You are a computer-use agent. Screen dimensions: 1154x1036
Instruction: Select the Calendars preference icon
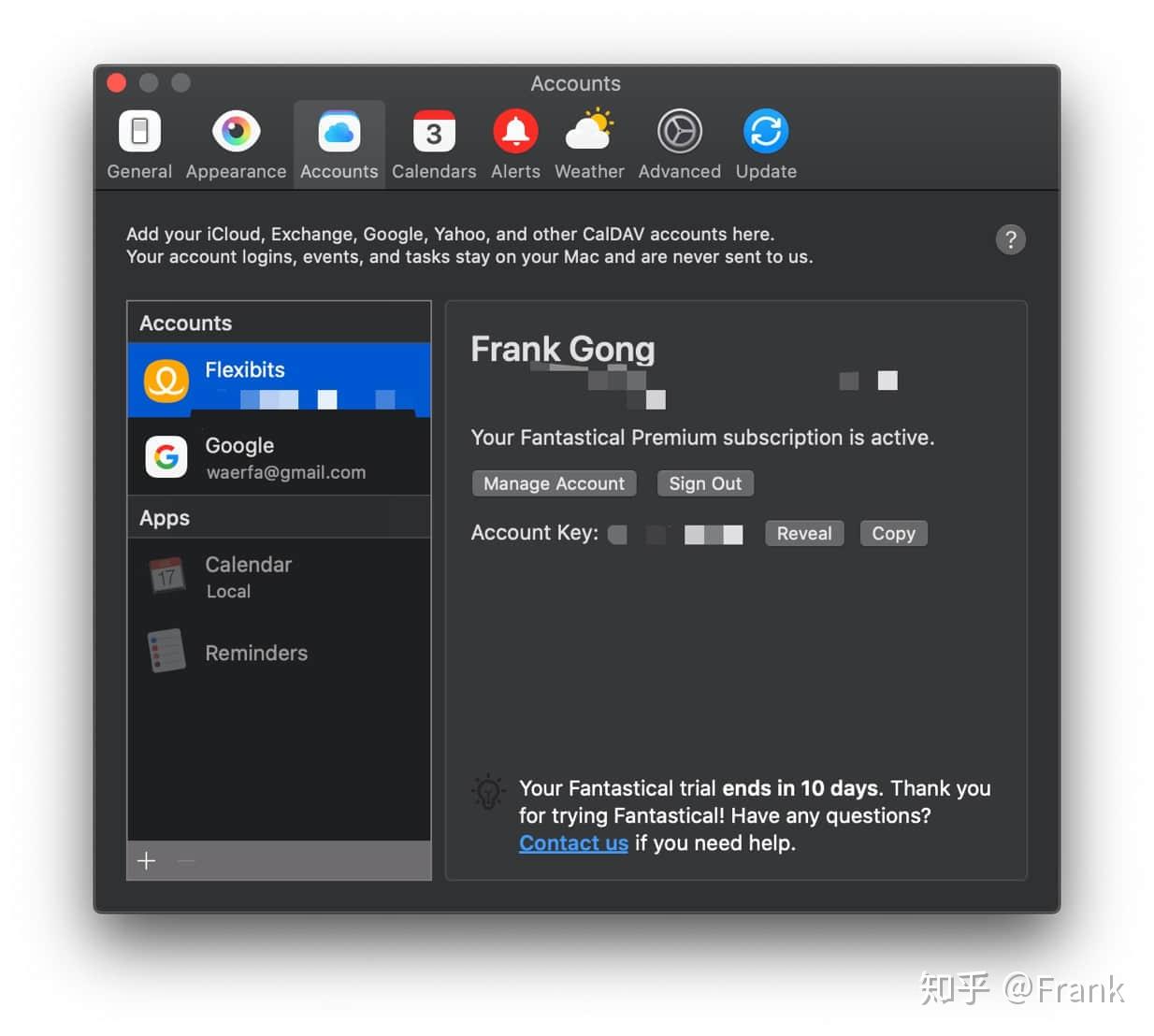pos(433,142)
